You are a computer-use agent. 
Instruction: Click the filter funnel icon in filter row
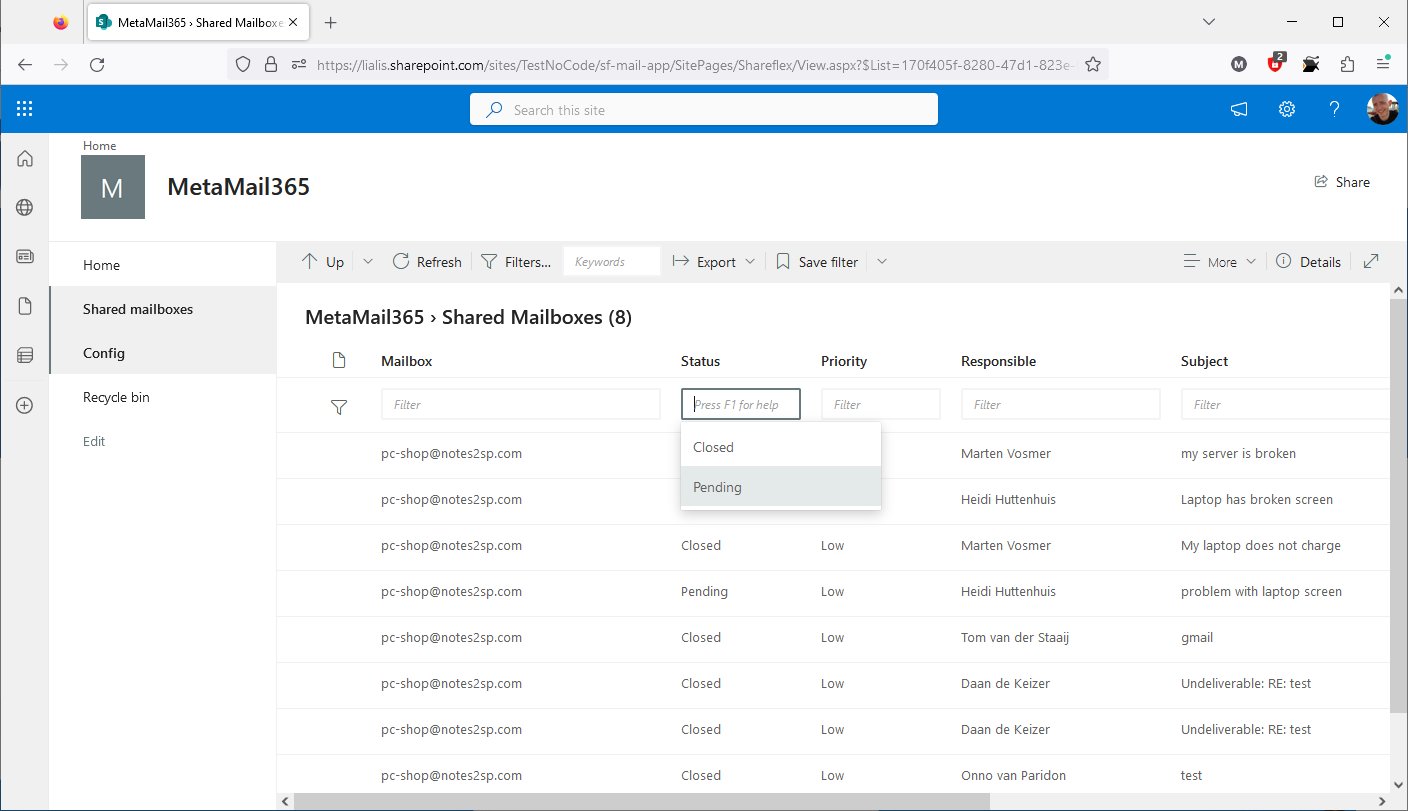click(x=339, y=406)
